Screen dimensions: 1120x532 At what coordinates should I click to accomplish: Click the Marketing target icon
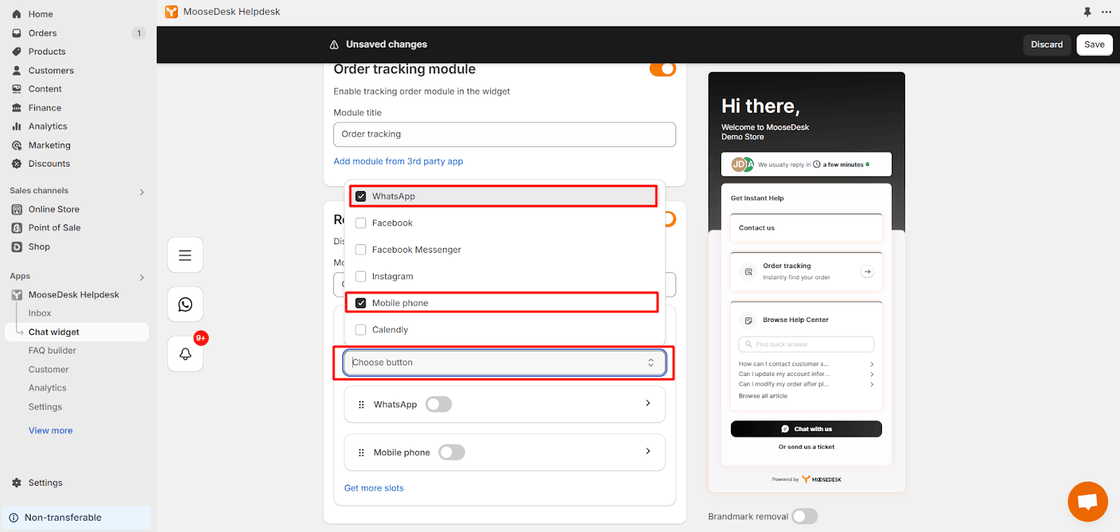(16, 145)
